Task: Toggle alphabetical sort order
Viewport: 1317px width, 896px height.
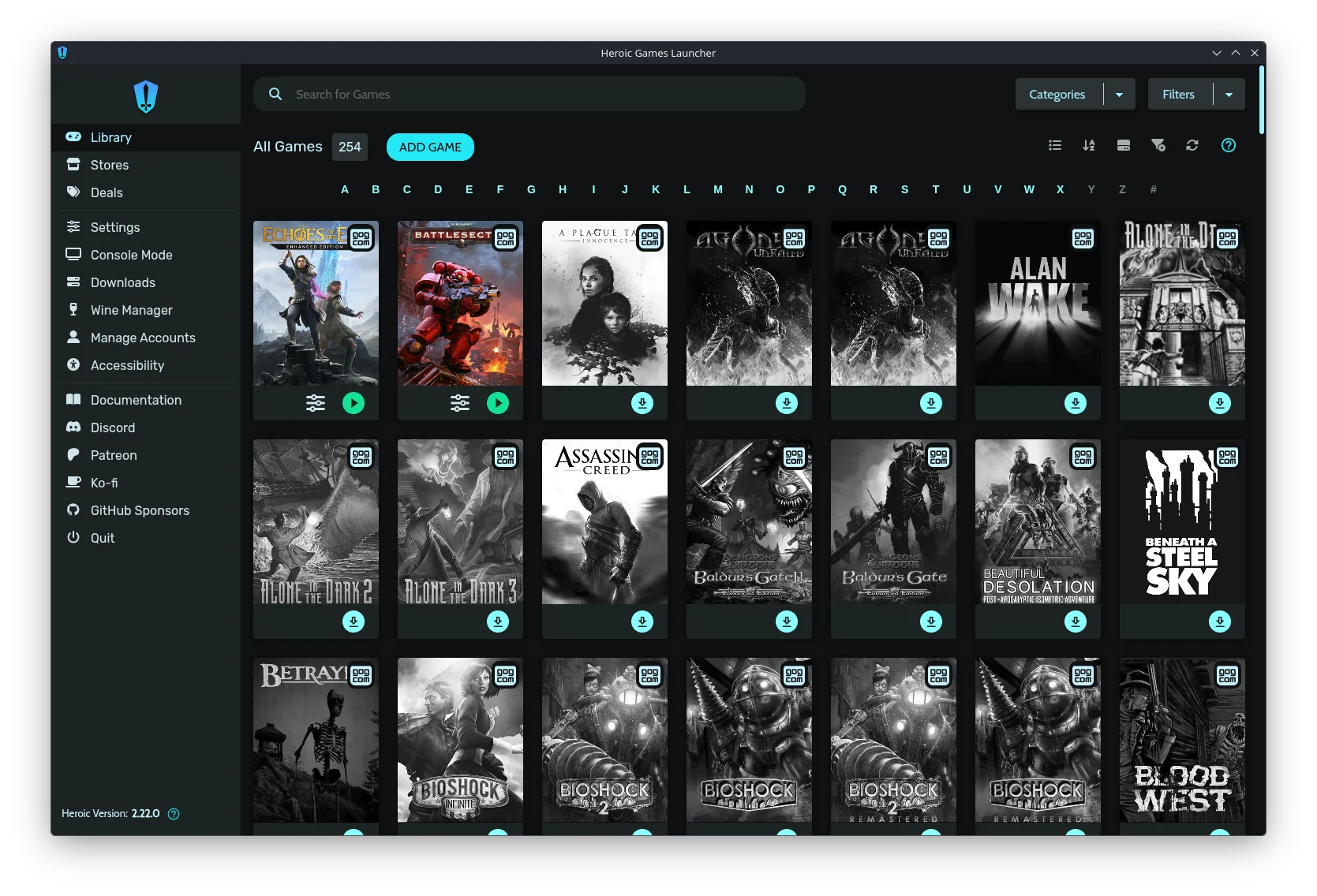Action: tap(1089, 145)
